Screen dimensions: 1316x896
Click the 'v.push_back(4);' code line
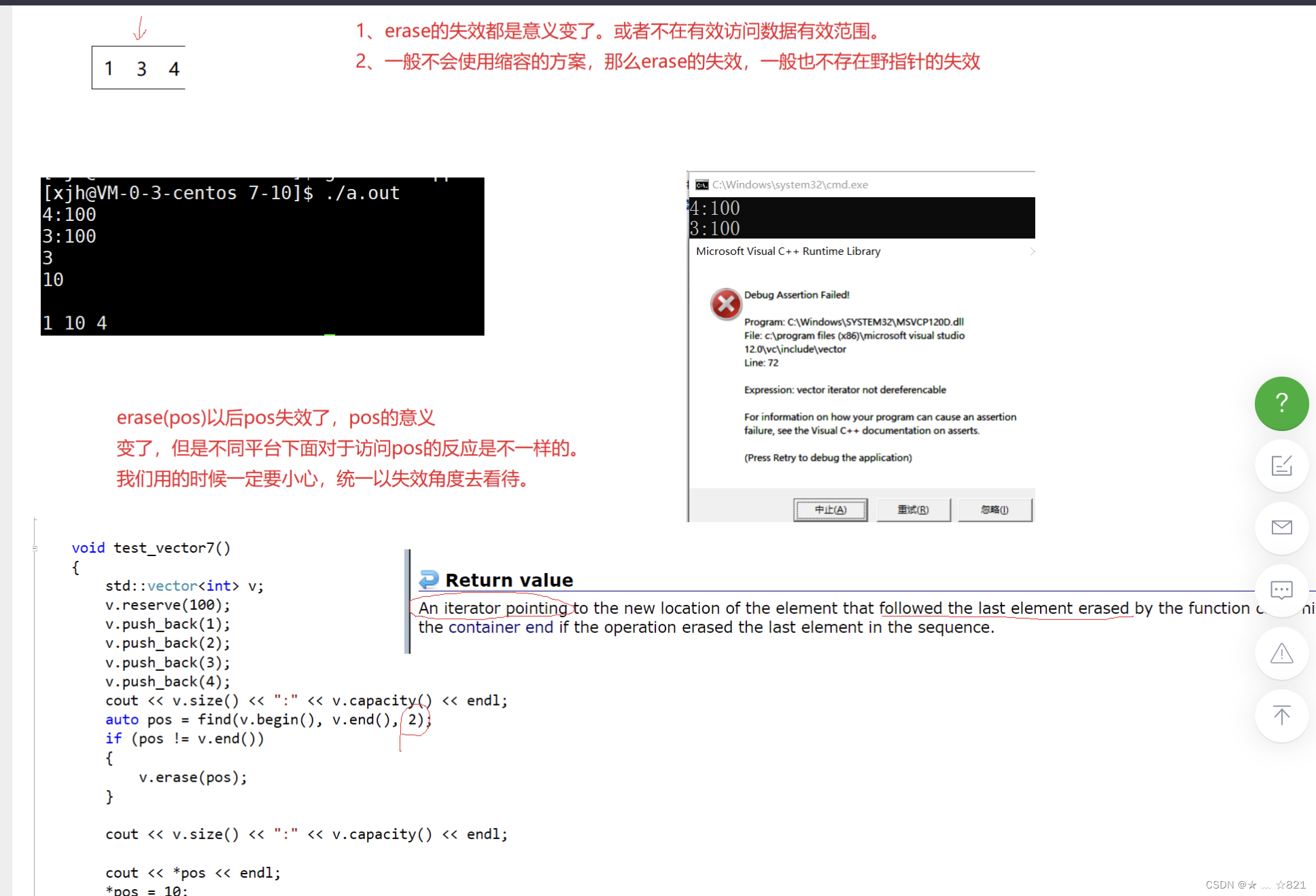tap(168, 681)
